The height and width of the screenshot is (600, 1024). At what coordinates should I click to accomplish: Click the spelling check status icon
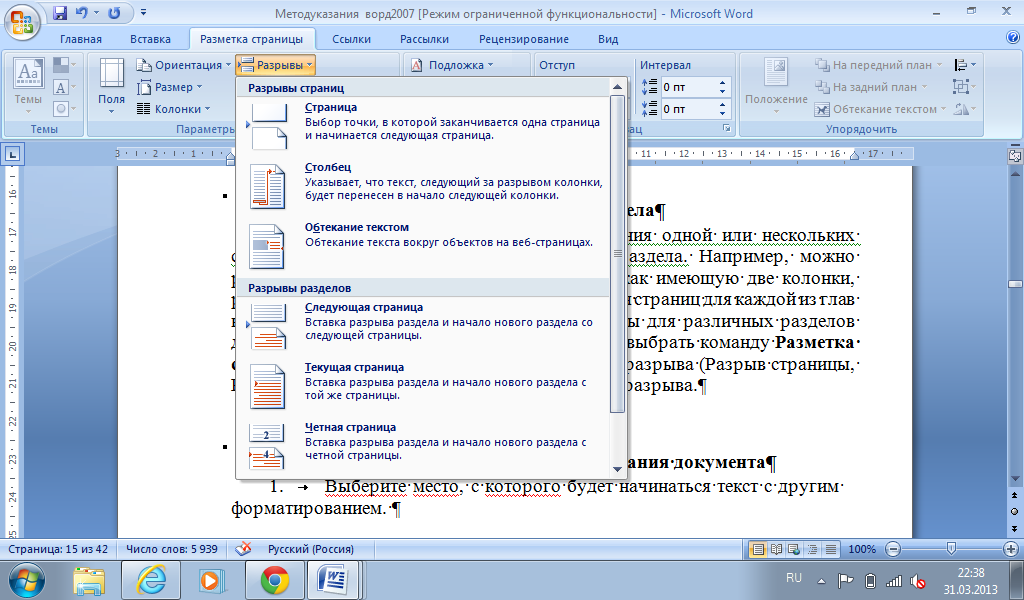pyautogui.click(x=243, y=549)
